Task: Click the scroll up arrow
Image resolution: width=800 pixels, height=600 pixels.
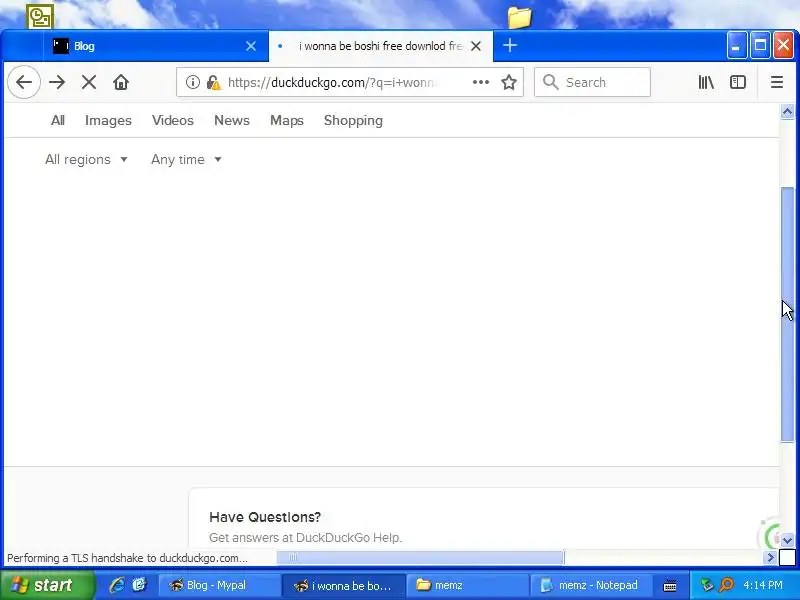Action: pyautogui.click(x=787, y=111)
